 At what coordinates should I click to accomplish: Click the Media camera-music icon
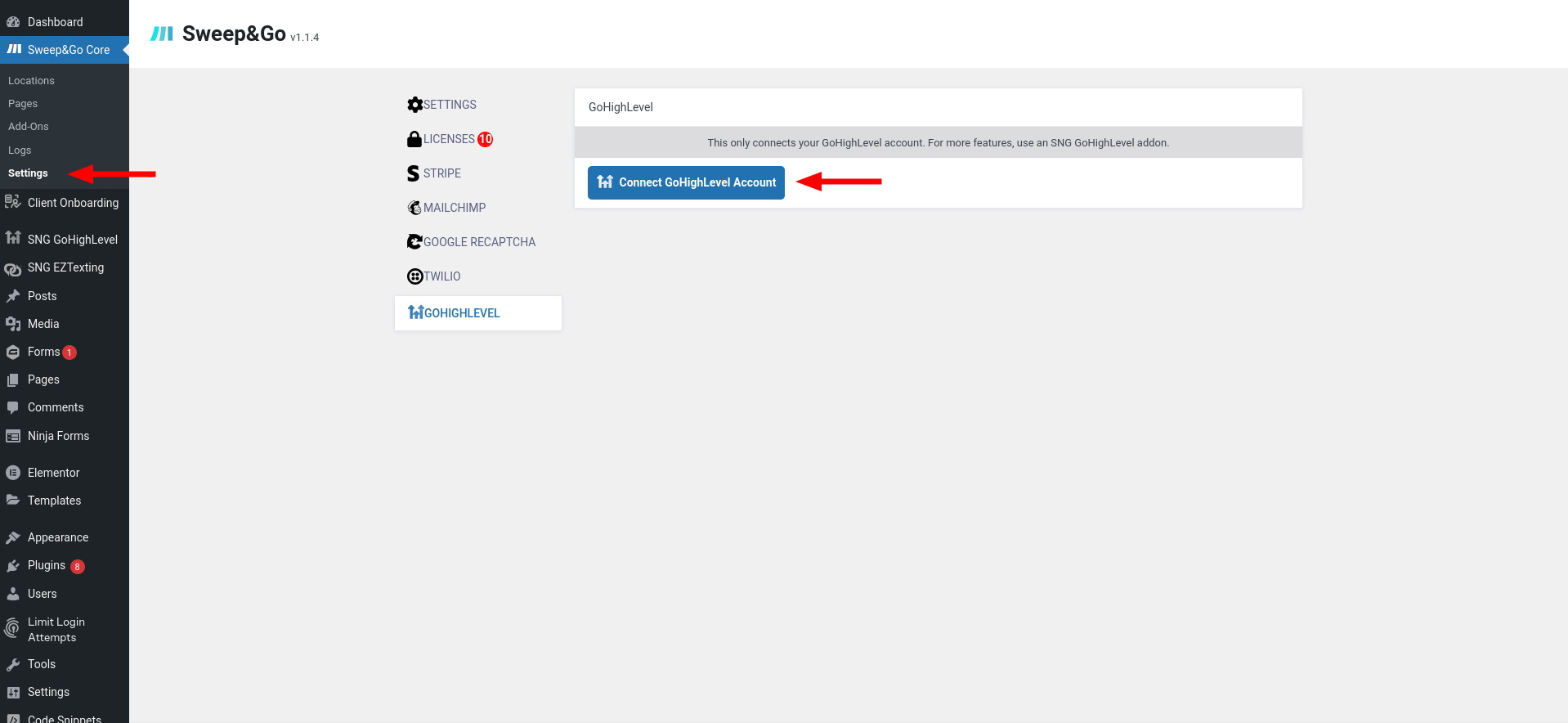(x=13, y=324)
